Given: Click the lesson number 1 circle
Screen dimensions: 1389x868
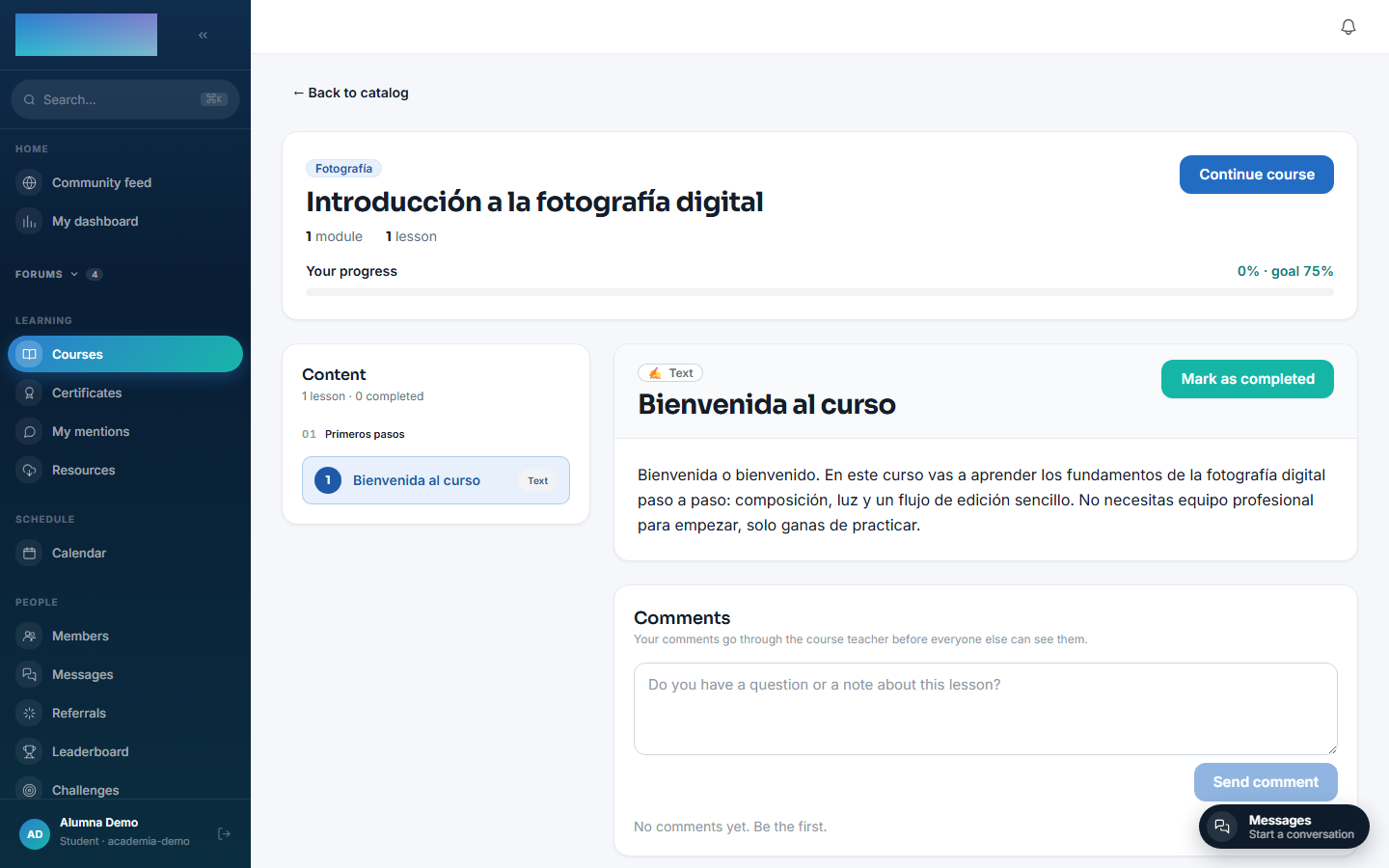Looking at the screenshot, I should [328, 480].
